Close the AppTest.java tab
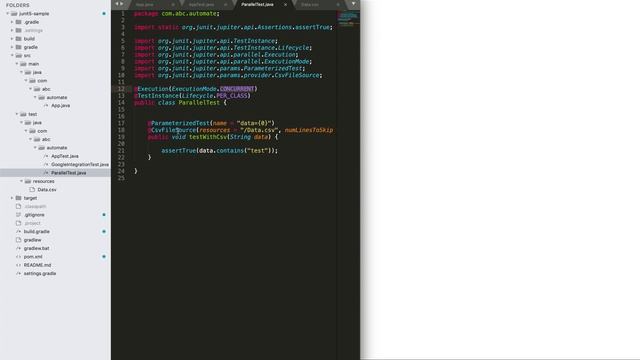 225,4
